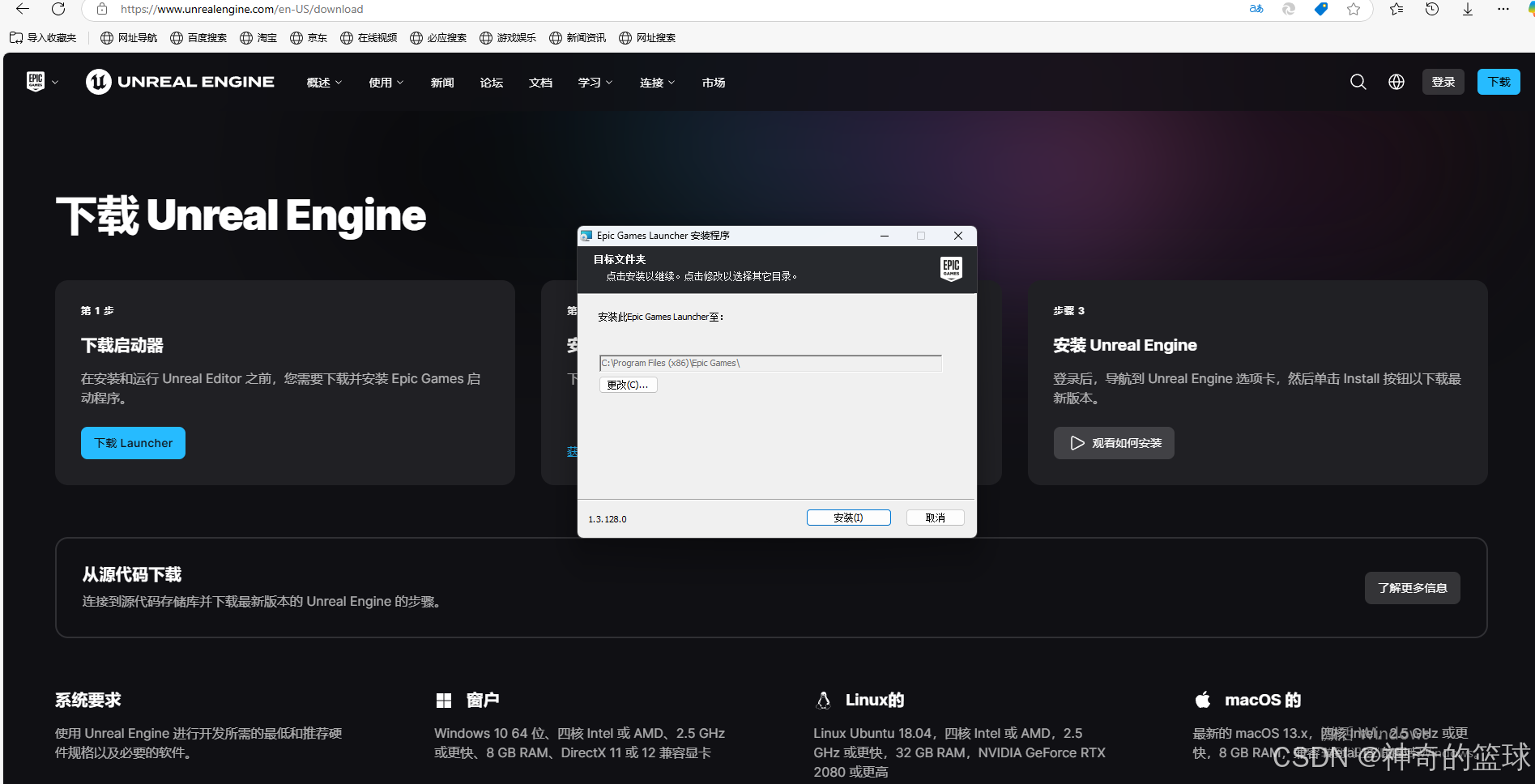Click installer version 1.3.128.0 text
The image size is (1535, 784).
tap(608, 519)
